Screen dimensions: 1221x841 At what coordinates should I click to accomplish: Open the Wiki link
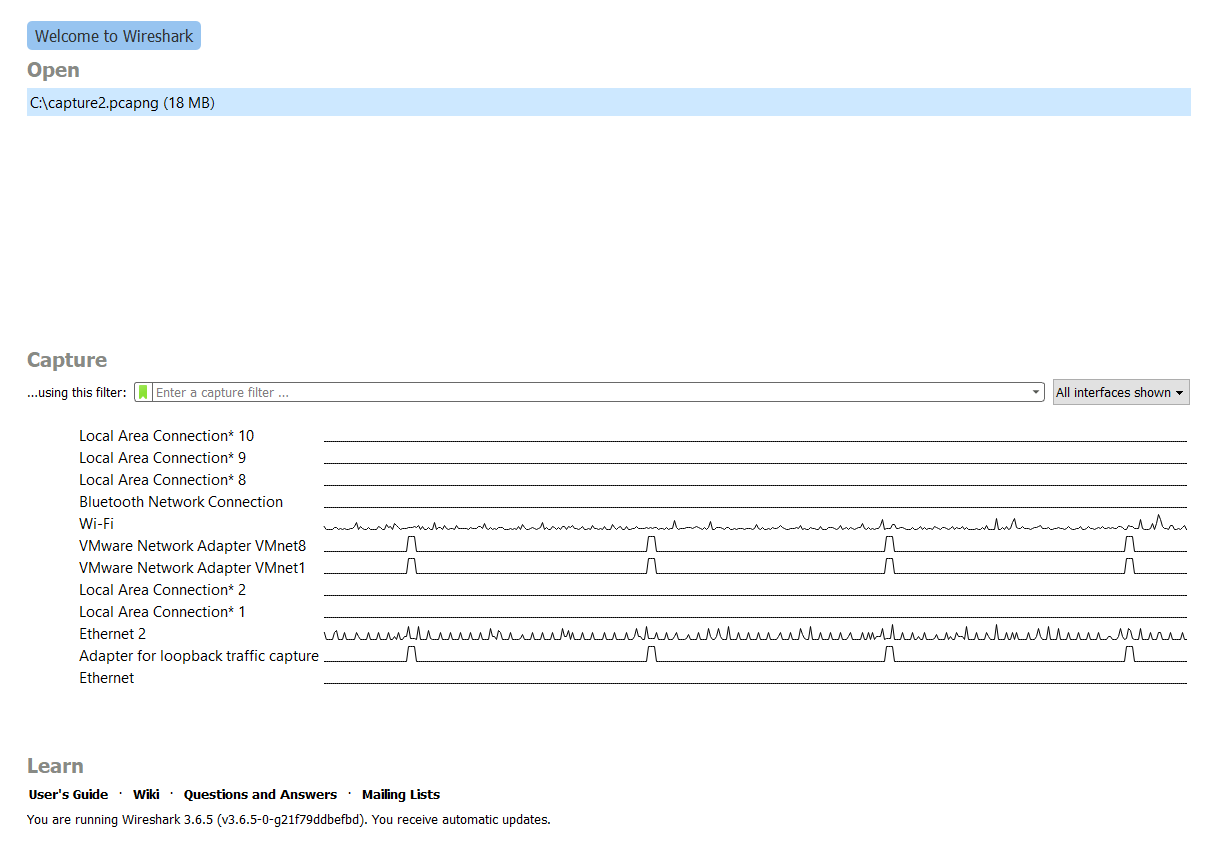pyautogui.click(x=146, y=794)
